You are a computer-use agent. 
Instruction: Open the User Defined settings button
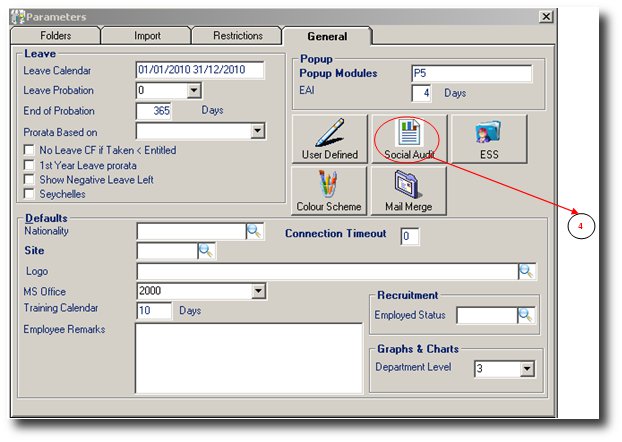pyautogui.click(x=329, y=138)
